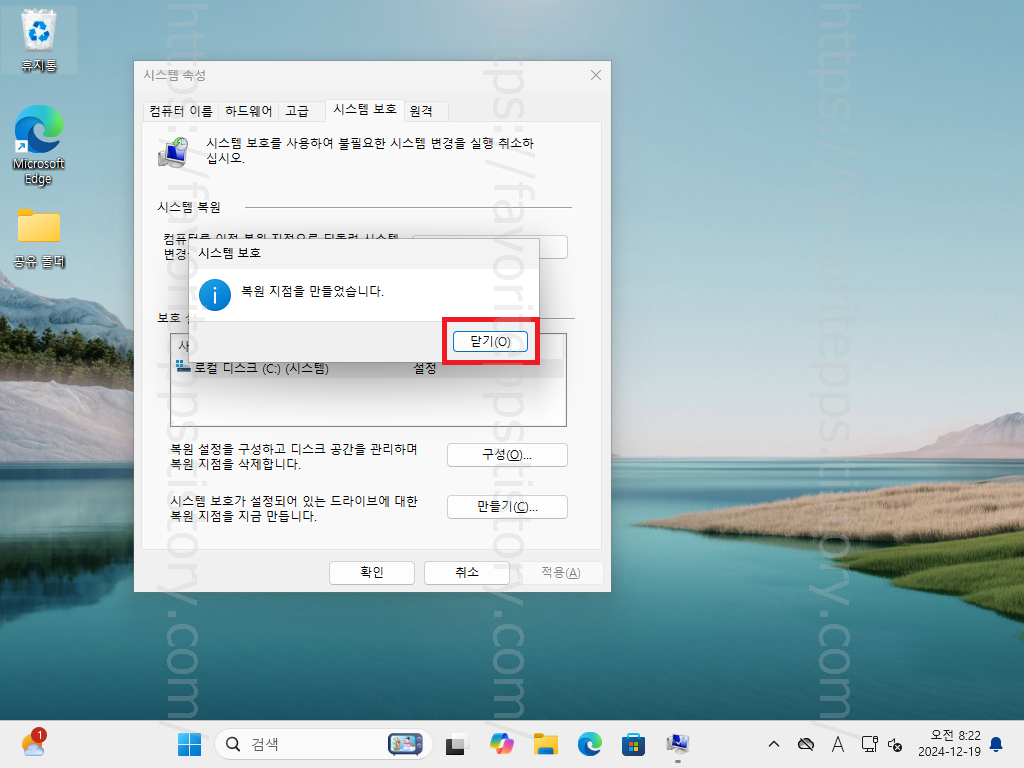Image resolution: width=1024 pixels, height=768 pixels.
Task: Confirm with the 확인 button
Action: point(372,572)
